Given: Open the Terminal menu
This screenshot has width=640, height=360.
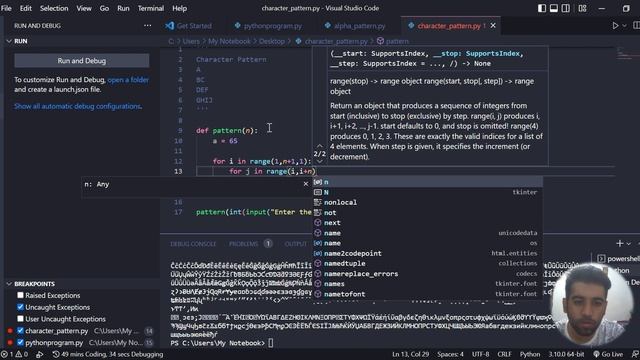Looking at the screenshot, I should coord(151,8).
